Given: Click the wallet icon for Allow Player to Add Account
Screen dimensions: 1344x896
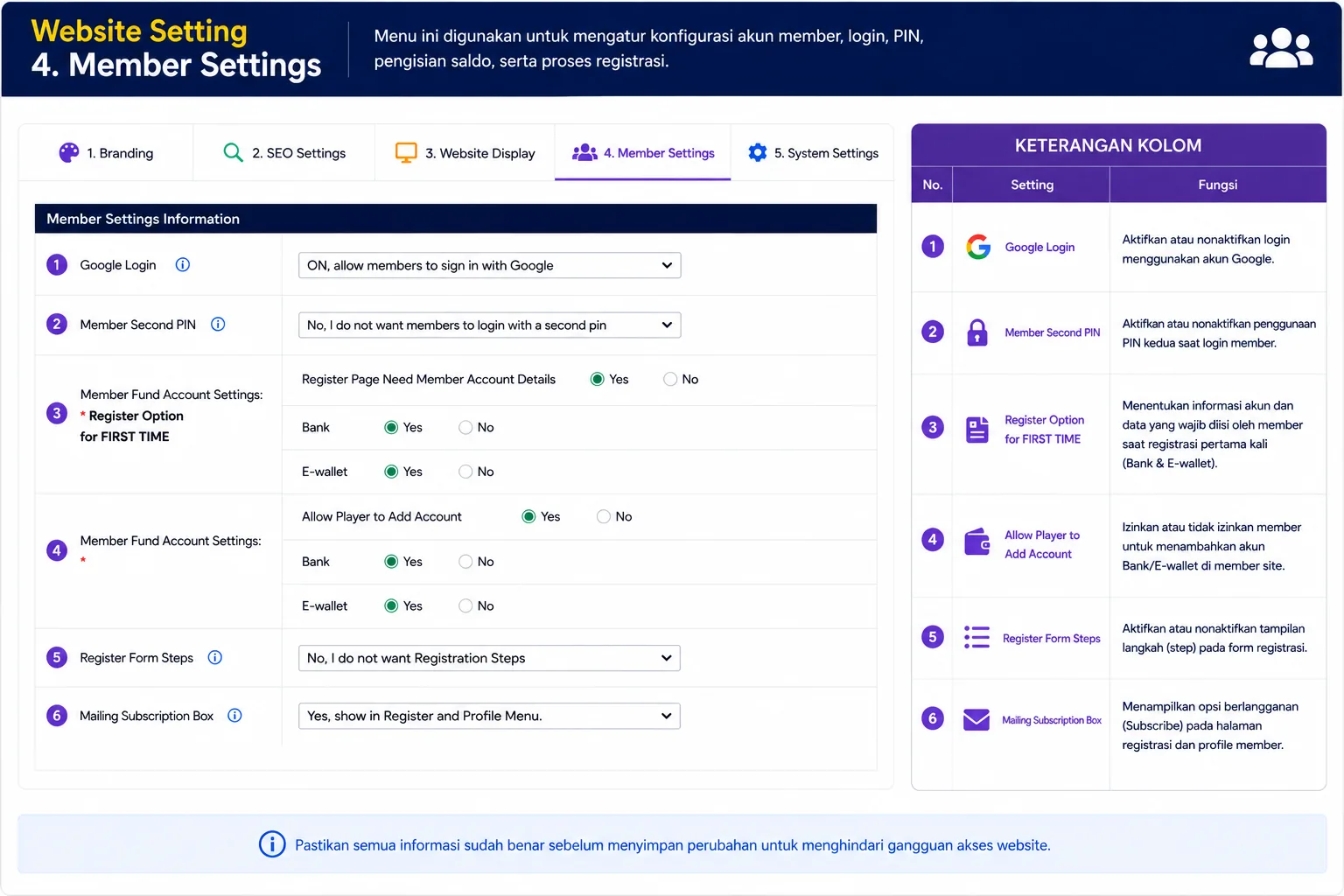Looking at the screenshot, I should (976, 542).
